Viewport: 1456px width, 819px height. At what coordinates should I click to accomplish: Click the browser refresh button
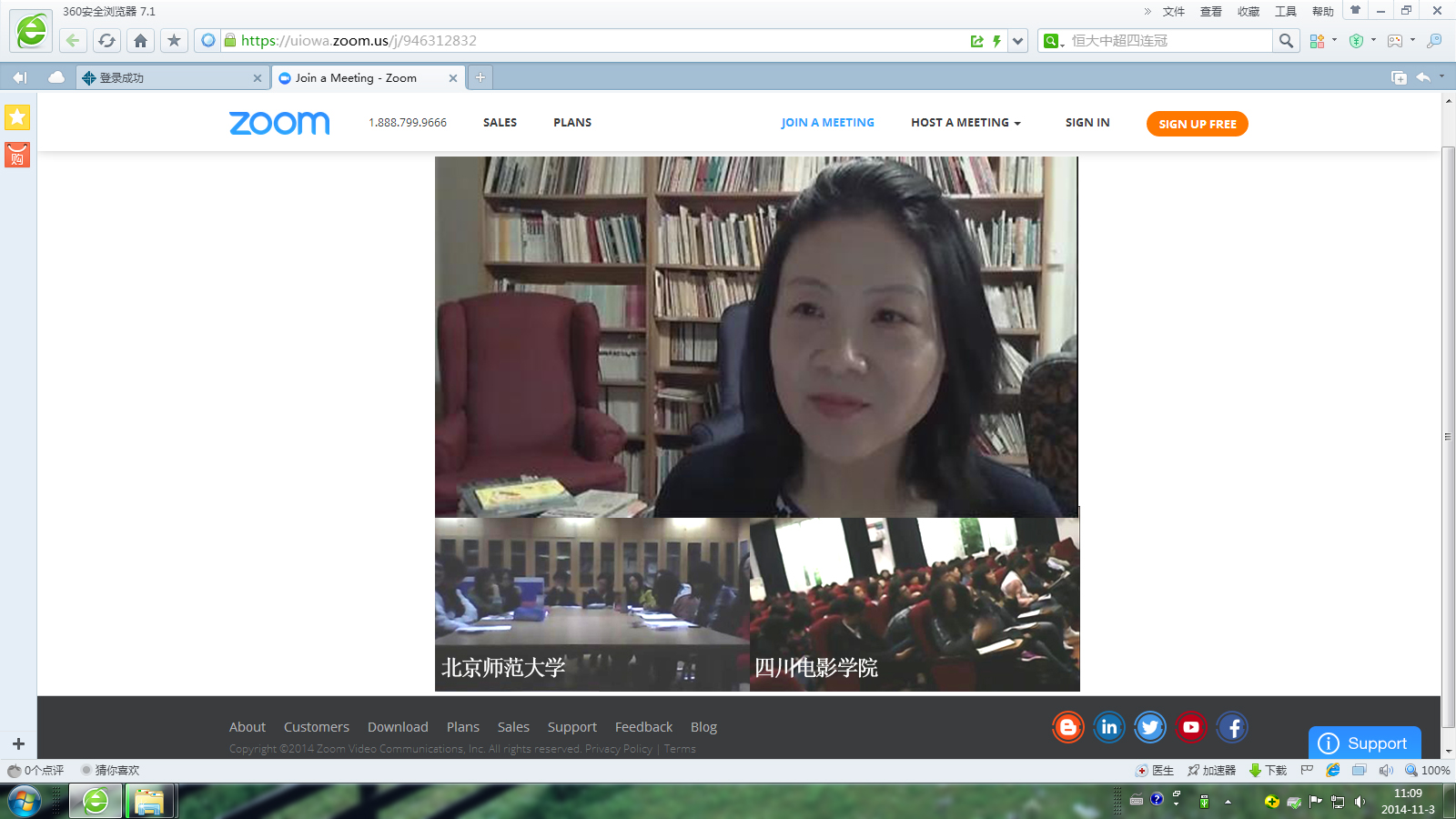[x=106, y=40]
